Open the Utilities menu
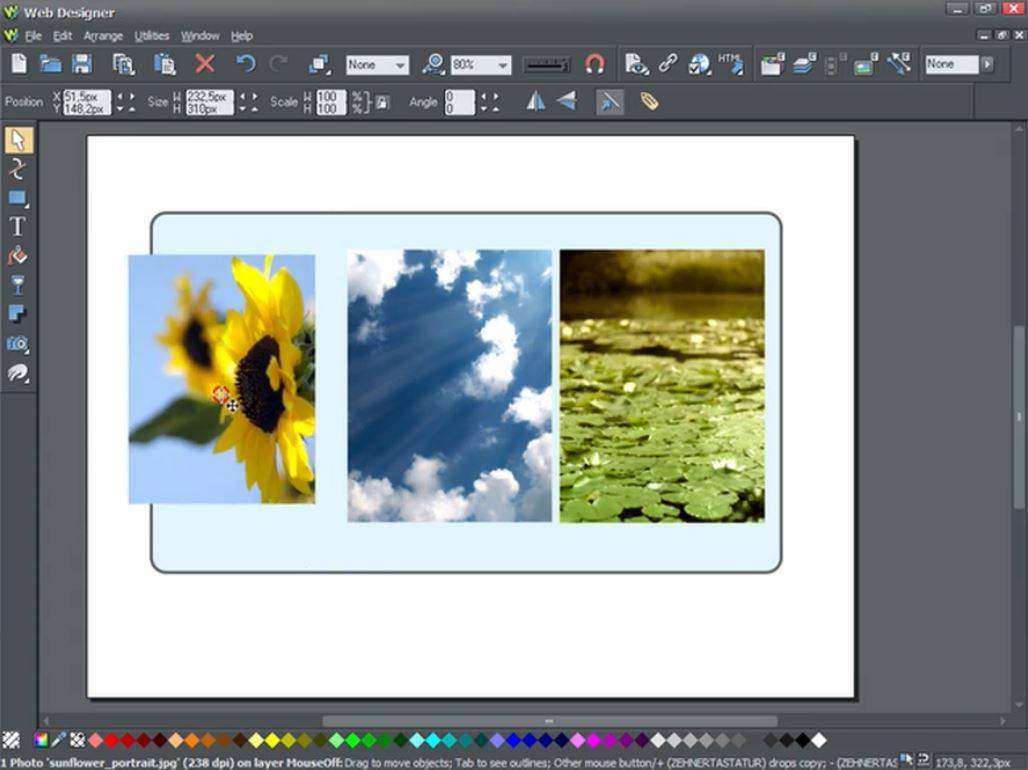Image resolution: width=1028 pixels, height=770 pixels. pos(151,35)
